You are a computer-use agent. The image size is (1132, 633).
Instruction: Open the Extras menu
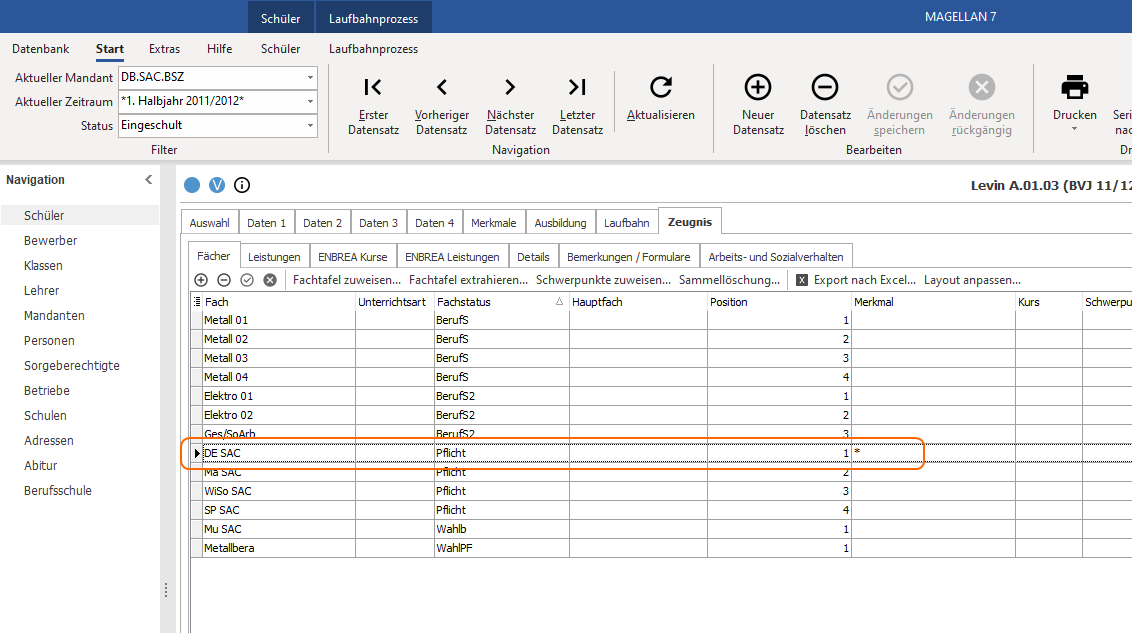coord(165,49)
